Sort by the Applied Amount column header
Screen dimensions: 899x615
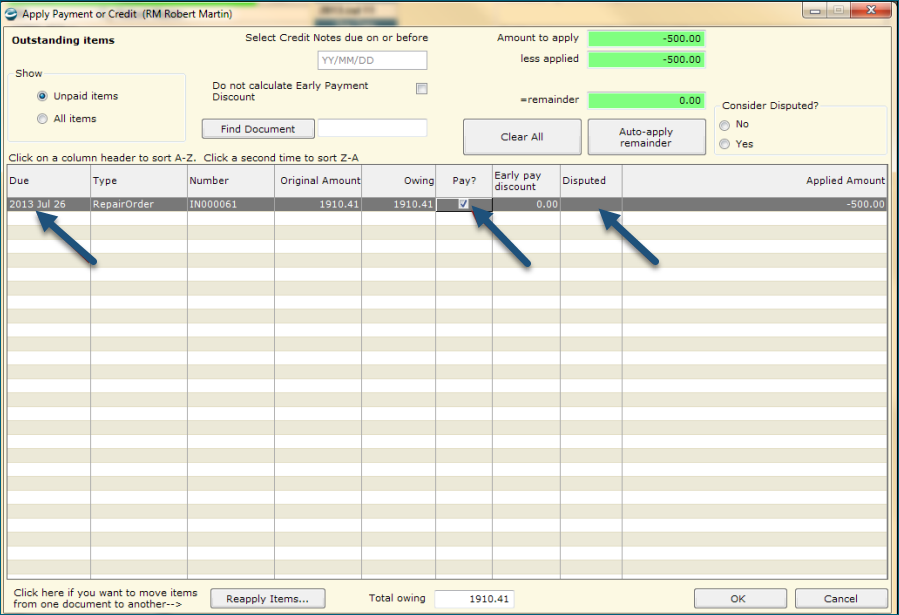(755, 181)
